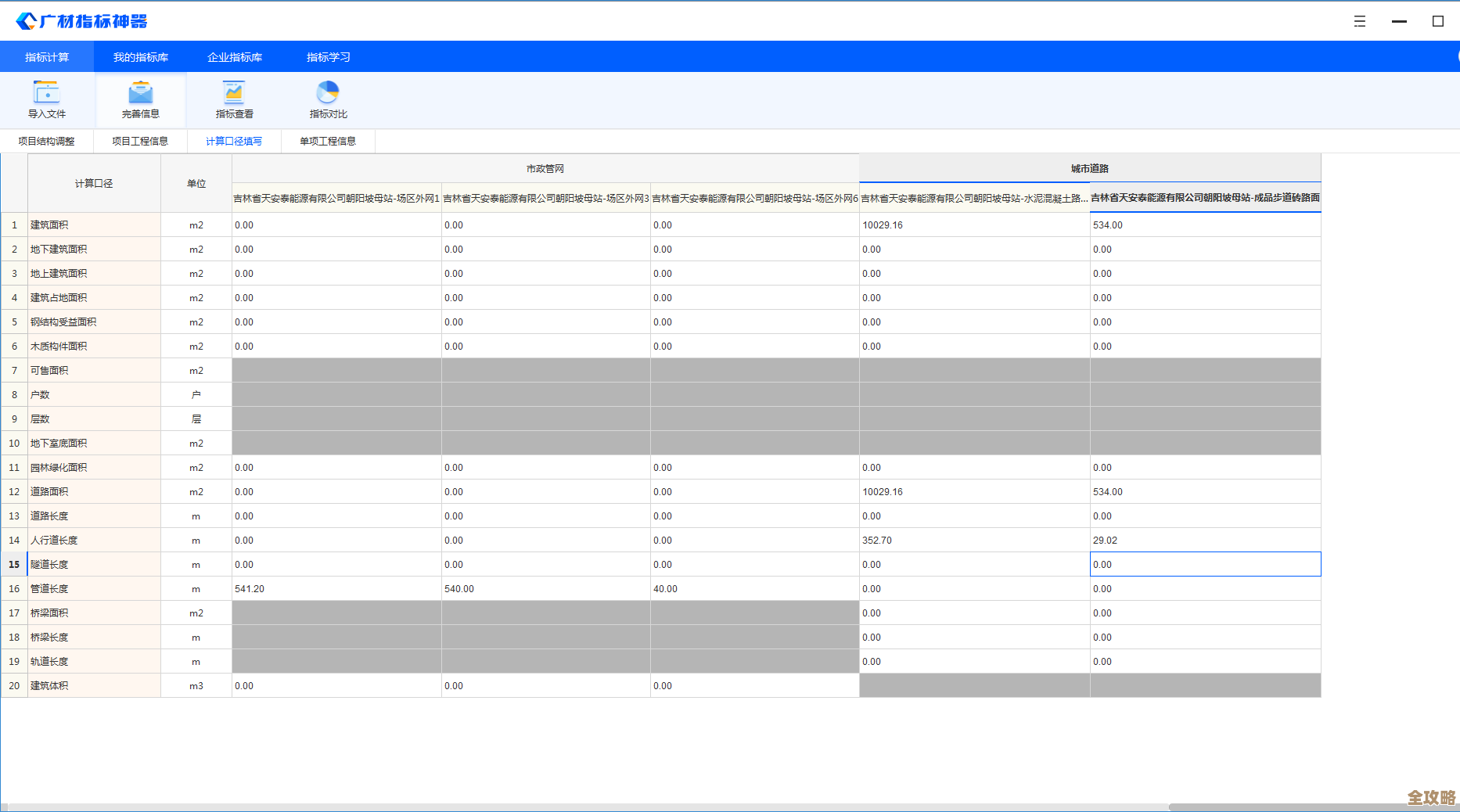The width and height of the screenshot is (1460, 812).
Task: Click the 人行道长度 cell showing 29.02
Action: (1205, 541)
